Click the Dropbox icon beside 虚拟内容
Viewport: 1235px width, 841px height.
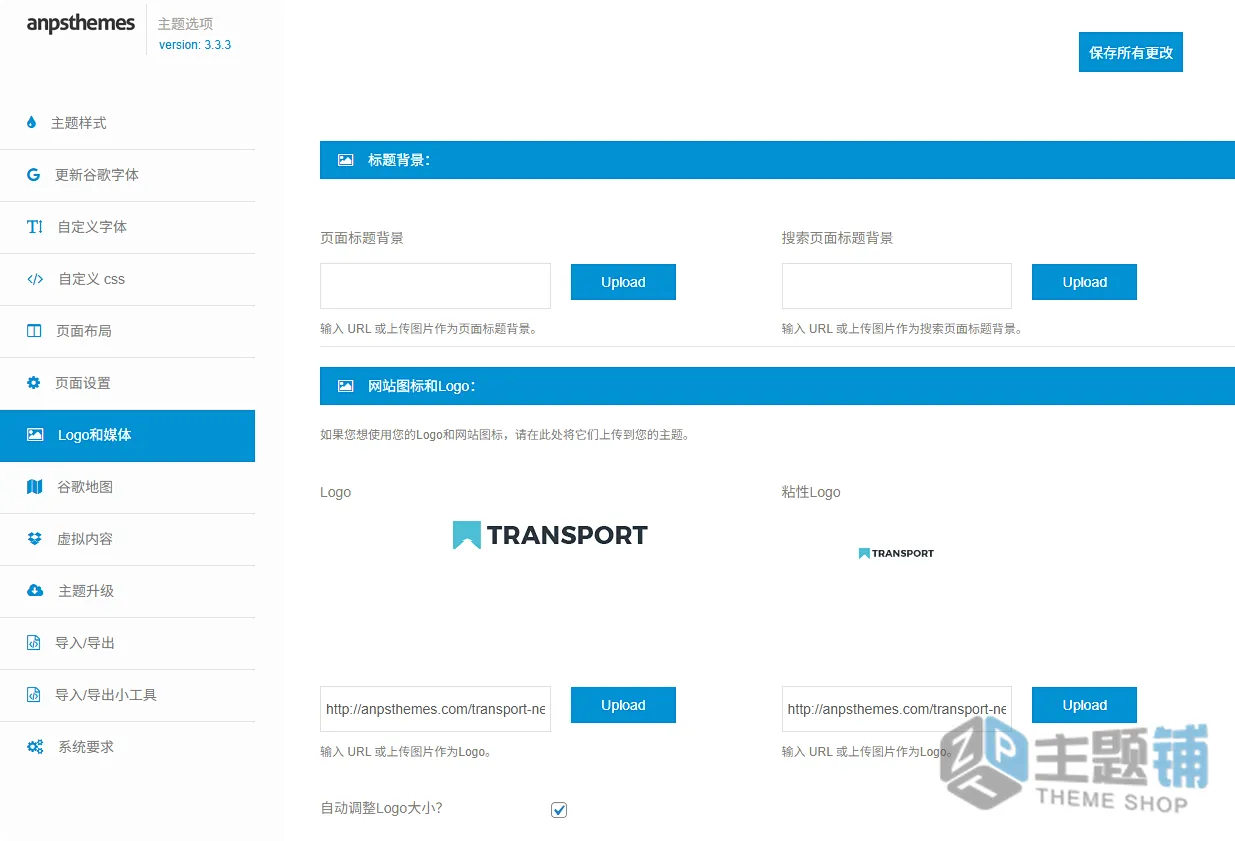tap(35, 538)
